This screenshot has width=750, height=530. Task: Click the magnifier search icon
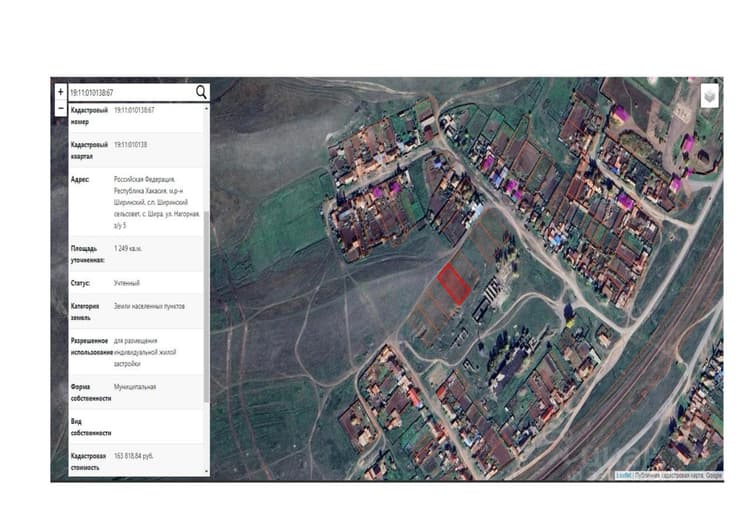coord(201,92)
